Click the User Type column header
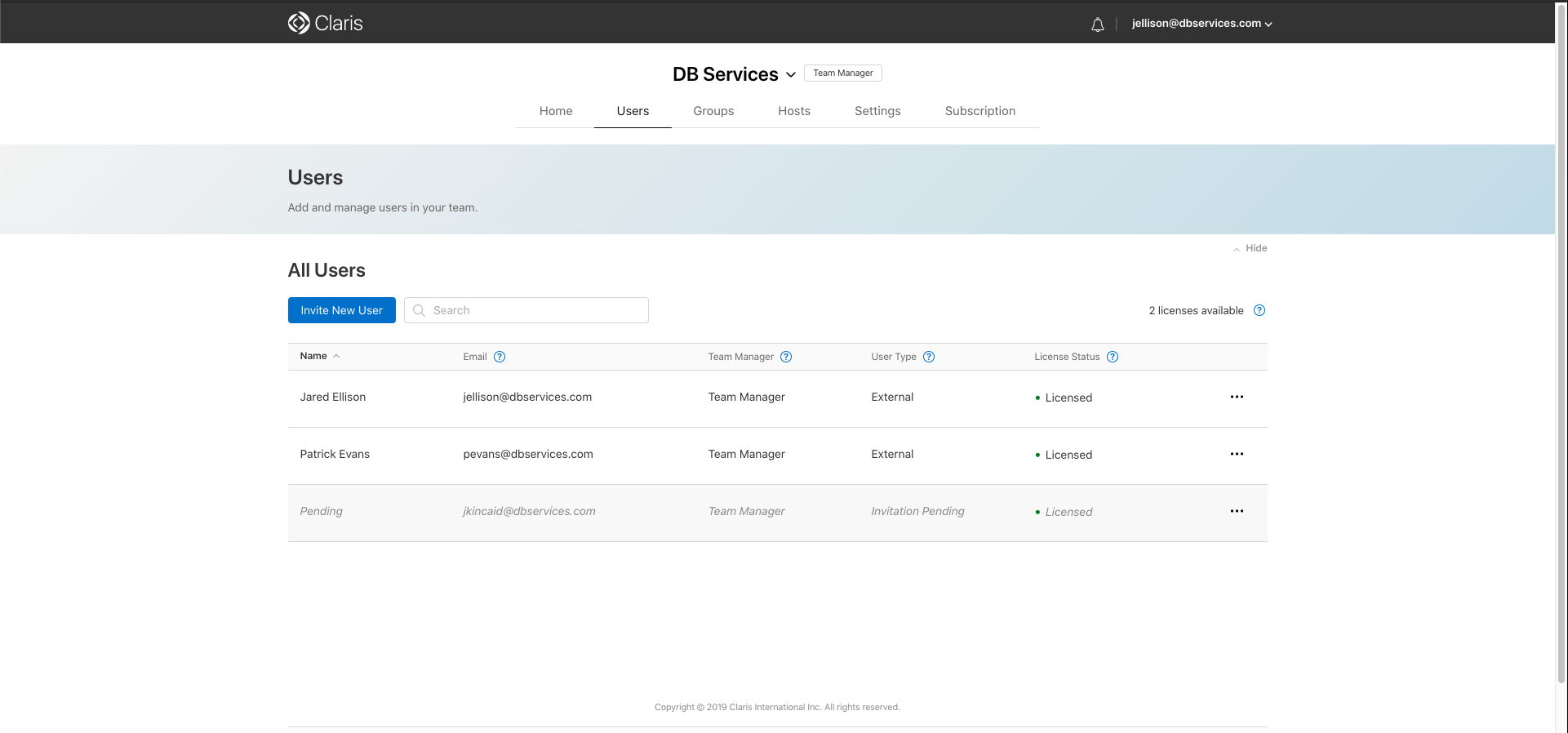Screen dimensions: 1568x733 (x=894, y=357)
